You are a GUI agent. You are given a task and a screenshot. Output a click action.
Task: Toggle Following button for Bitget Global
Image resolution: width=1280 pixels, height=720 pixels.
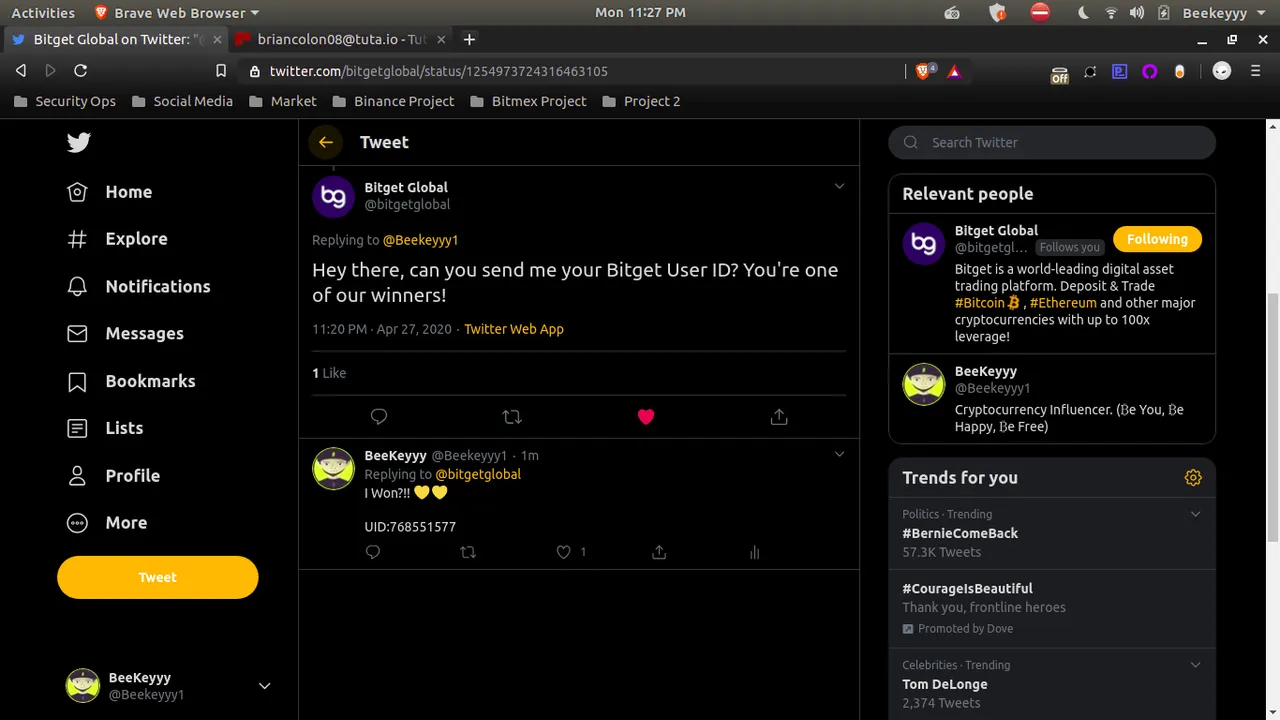point(1157,239)
